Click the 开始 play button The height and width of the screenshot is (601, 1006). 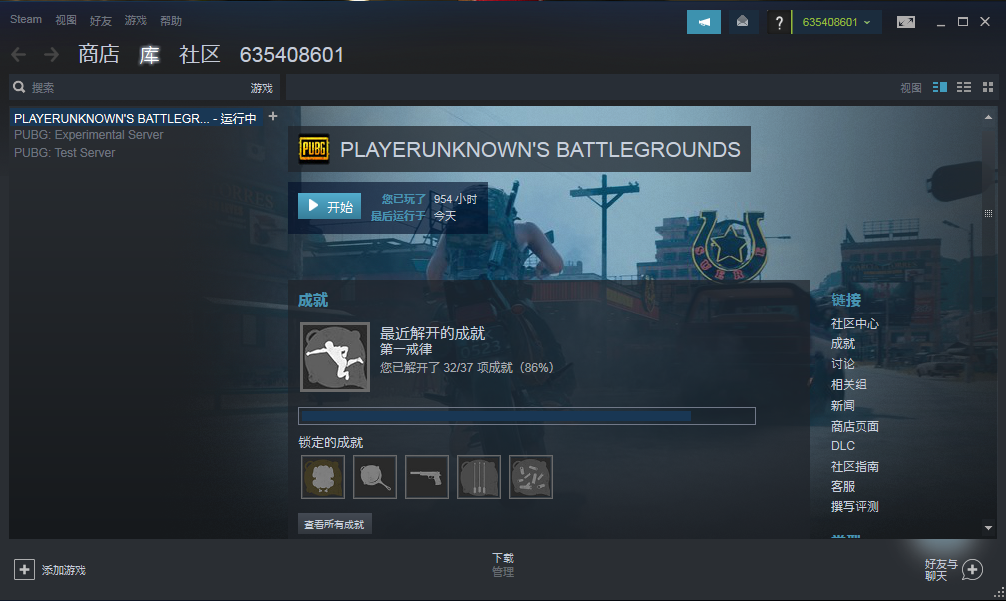click(x=329, y=207)
